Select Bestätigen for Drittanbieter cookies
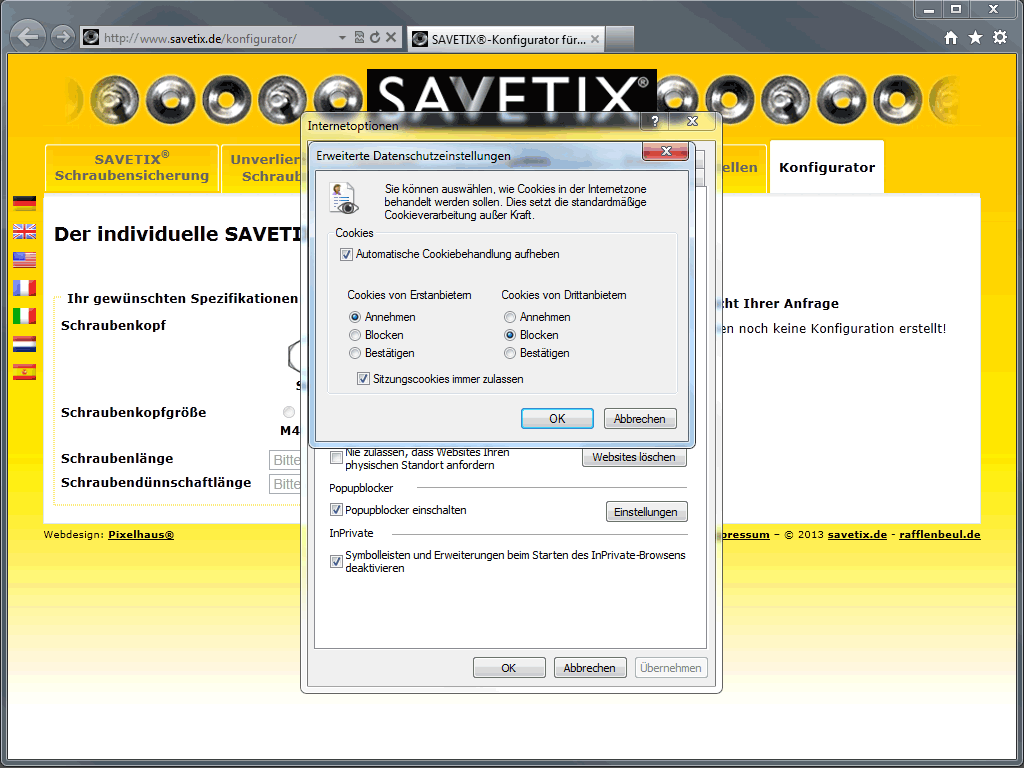This screenshot has width=1024, height=768. click(x=510, y=353)
